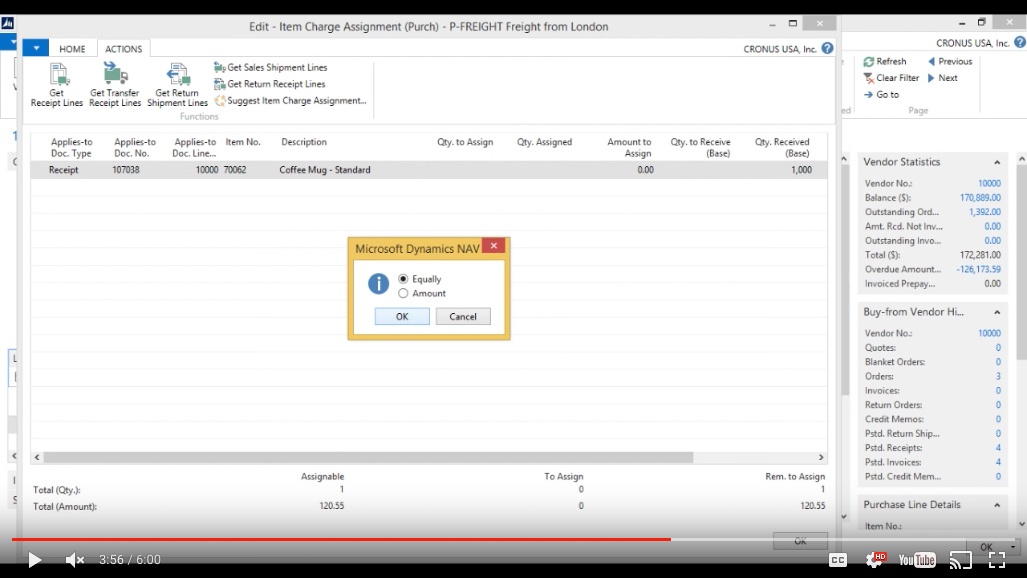Image resolution: width=1027 pixels, height=578 pixels.
Task: Click the Amount to Assign column header
Action: pyautogui.click(x=629, y=147)
